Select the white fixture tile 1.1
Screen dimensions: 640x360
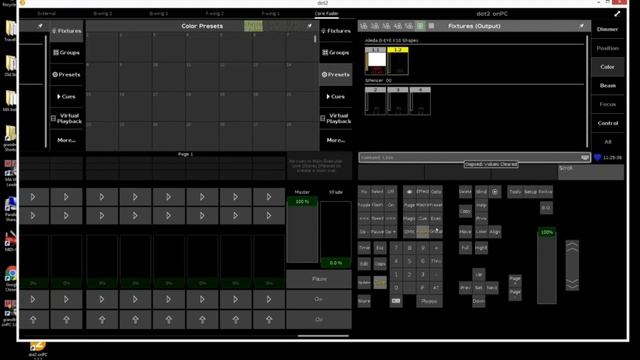375,61
